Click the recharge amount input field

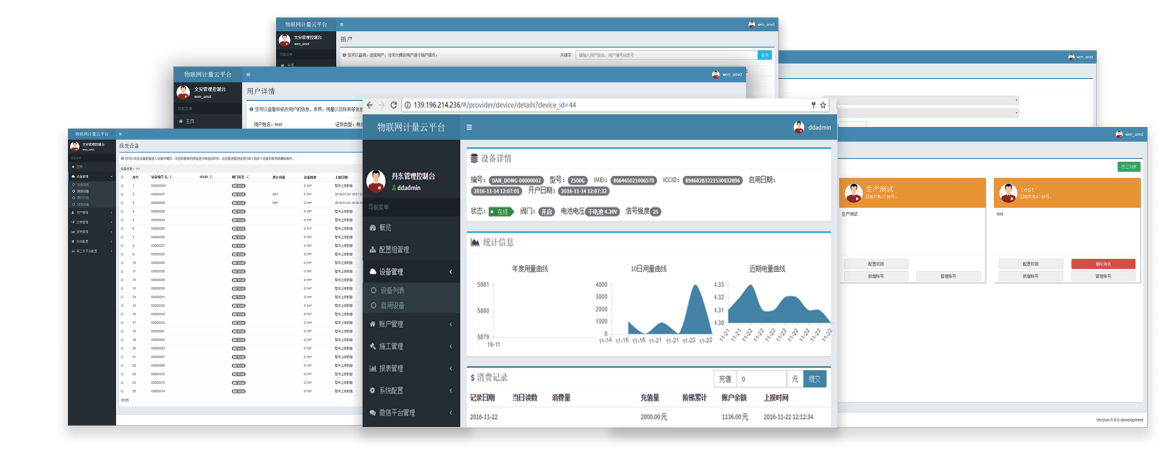tap(761, 379)
